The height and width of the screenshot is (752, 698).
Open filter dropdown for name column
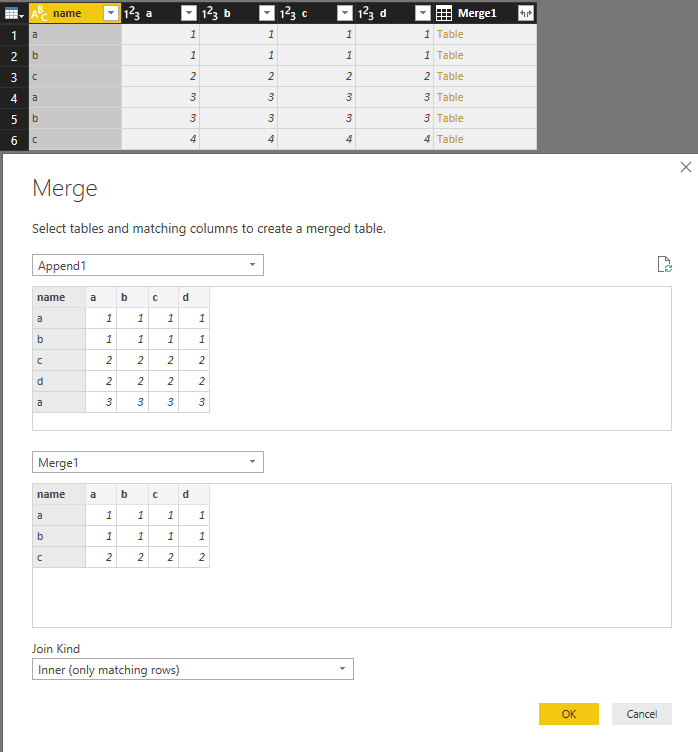[111, 13]
